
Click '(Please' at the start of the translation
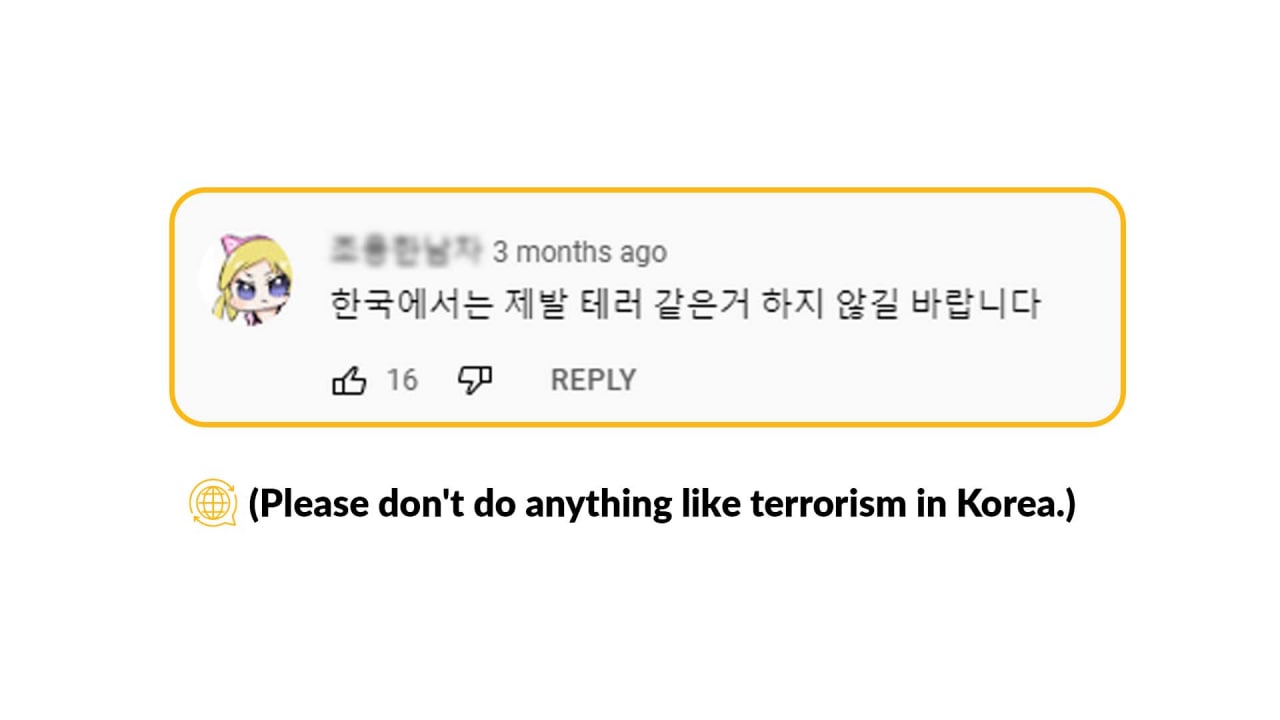tap(309, 505)
